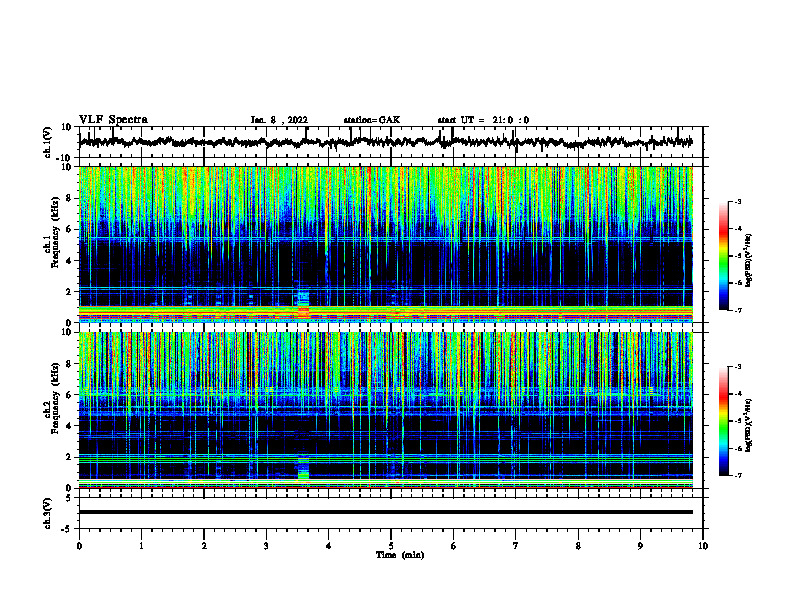Select the "start UT = 21:0 :0" text
792x612 pixels.
pos(483,120)
